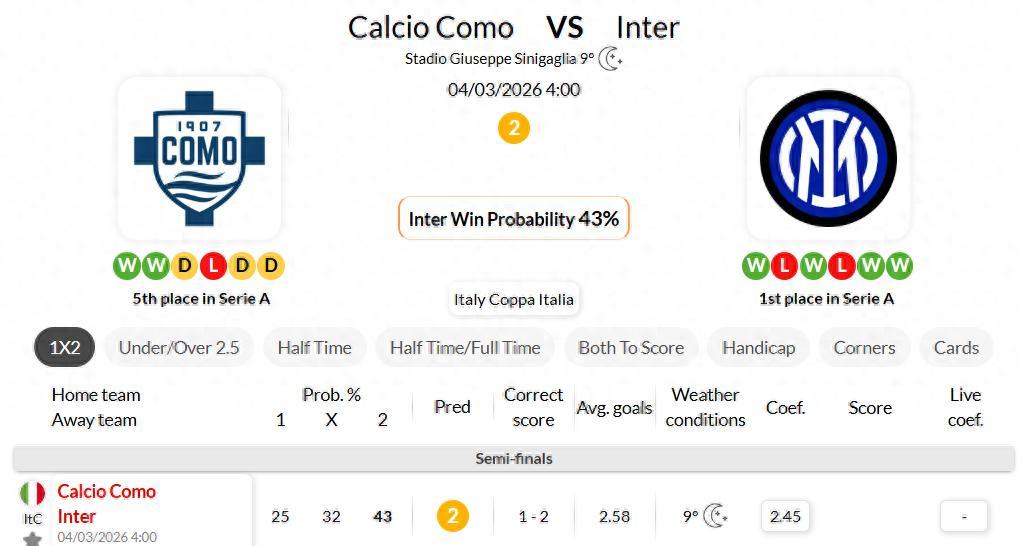Switch to the Cards tab

pos(956,348)
